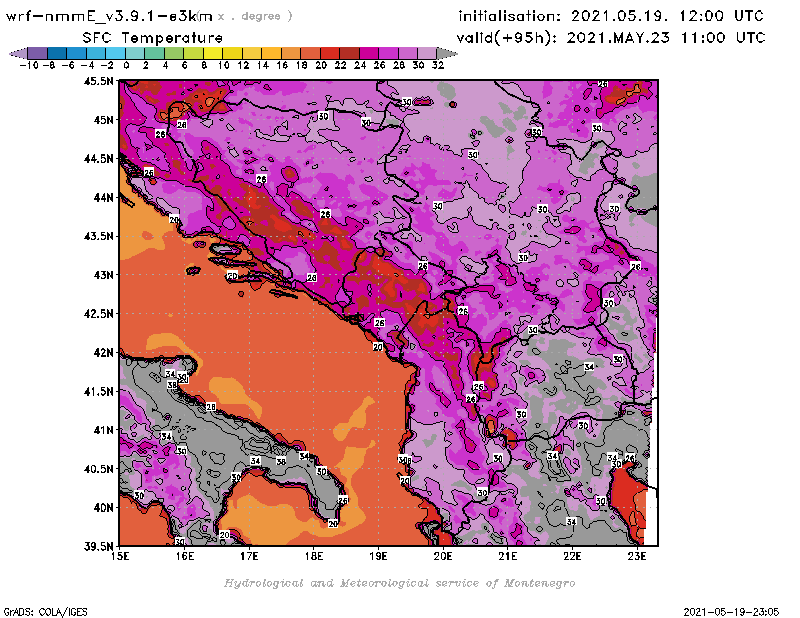Pick legend swatch between -4 and -2
The height and width of the screenshot is (618, 800).
click(x=95, y=53)
